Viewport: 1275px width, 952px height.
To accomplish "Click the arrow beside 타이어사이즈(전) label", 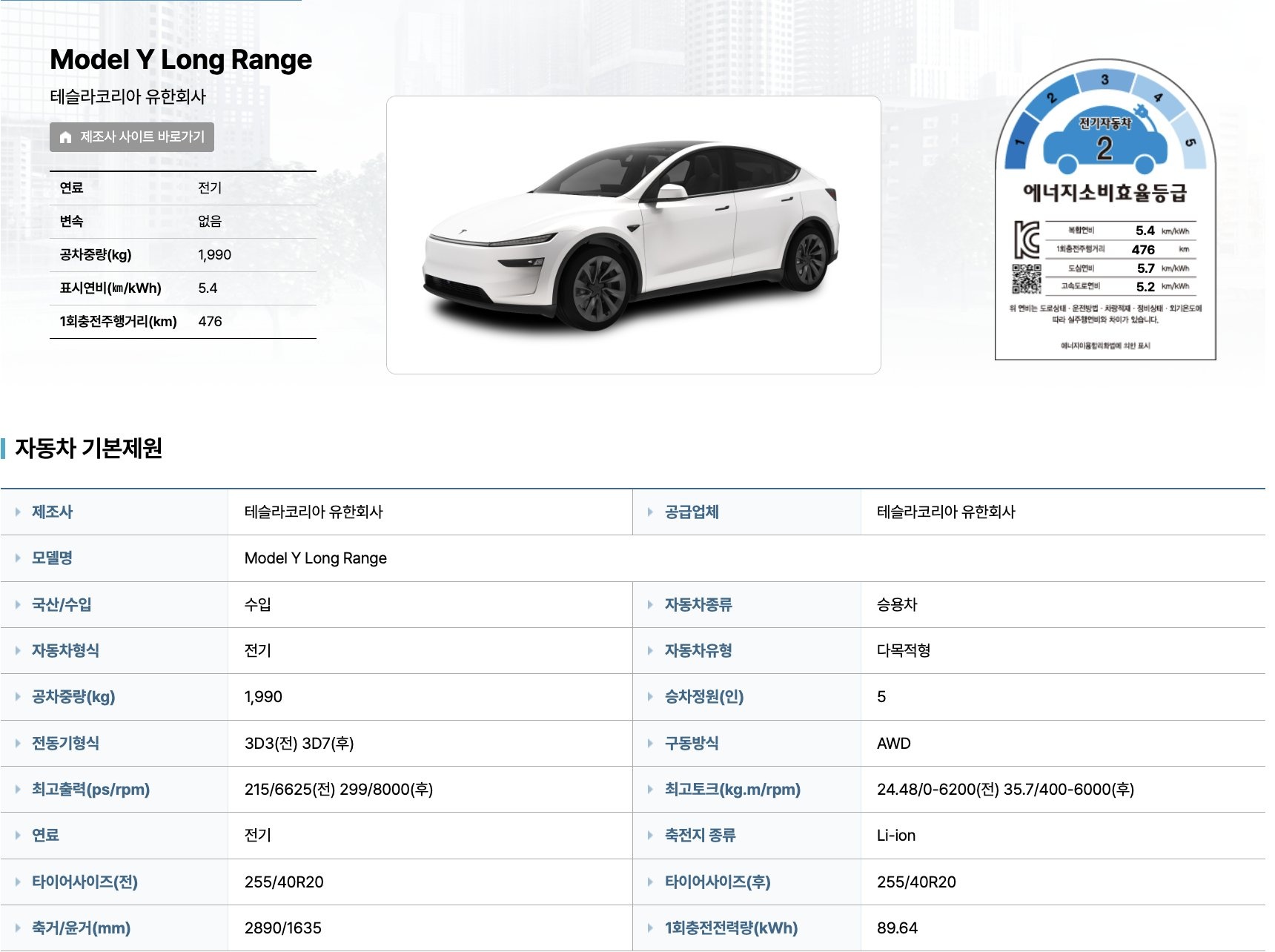I will click(18, 882).
